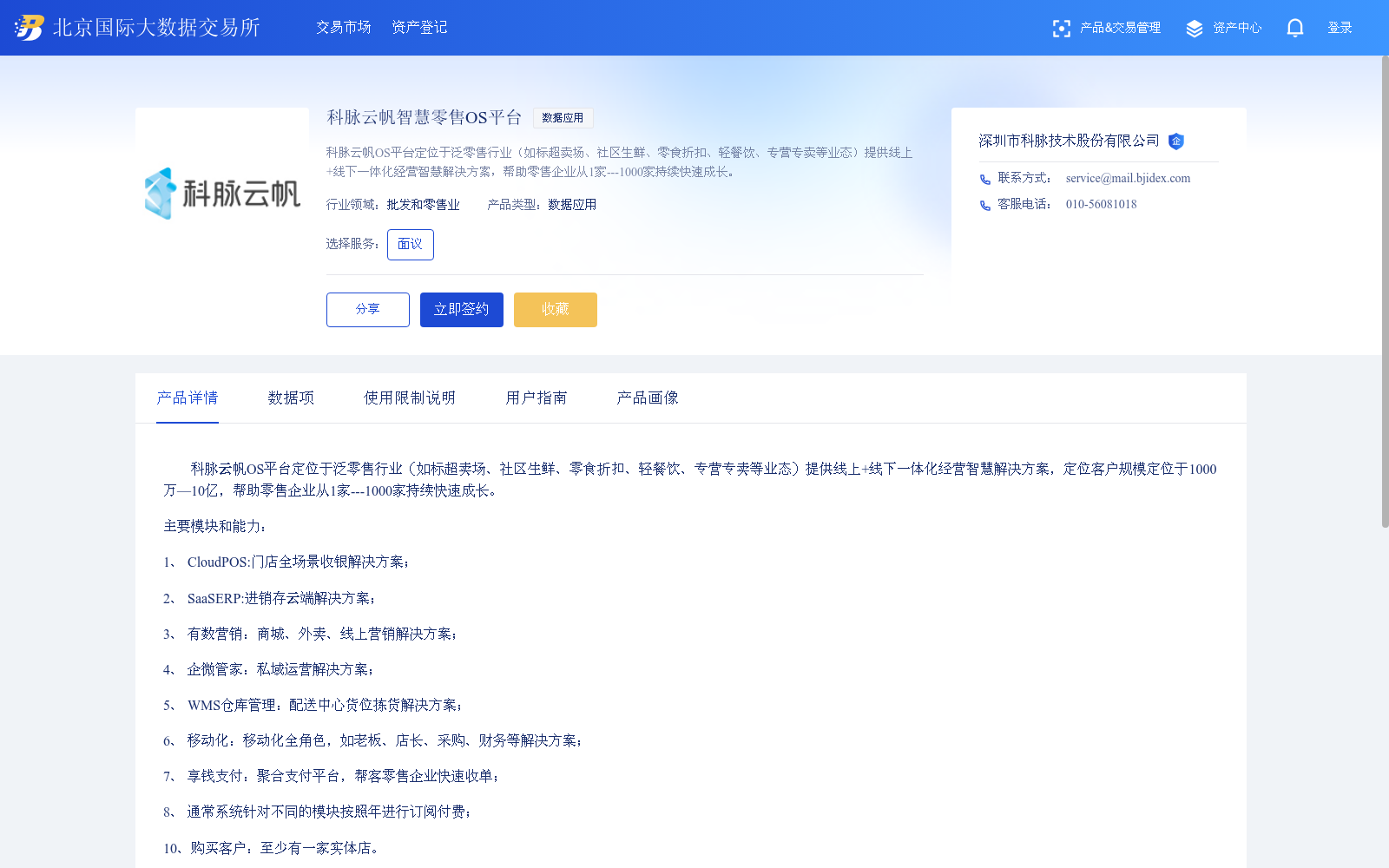The height and width of the screenshot is (868, 1389).
Task: Click the email service@mail.bjidex.com
Action: 1128,179
